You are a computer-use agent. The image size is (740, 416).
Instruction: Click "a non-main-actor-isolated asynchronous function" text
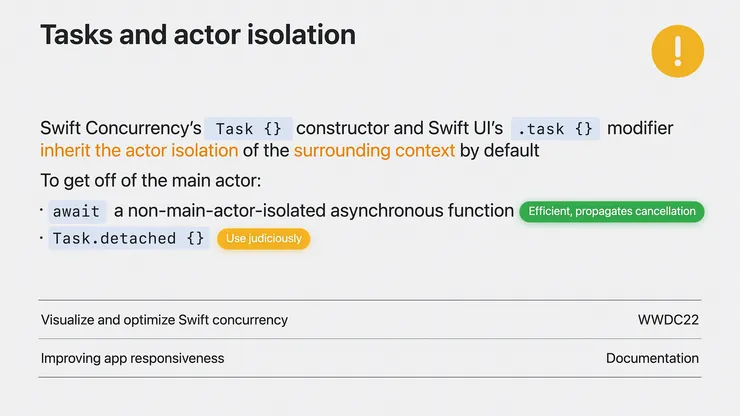coord(313,212)
